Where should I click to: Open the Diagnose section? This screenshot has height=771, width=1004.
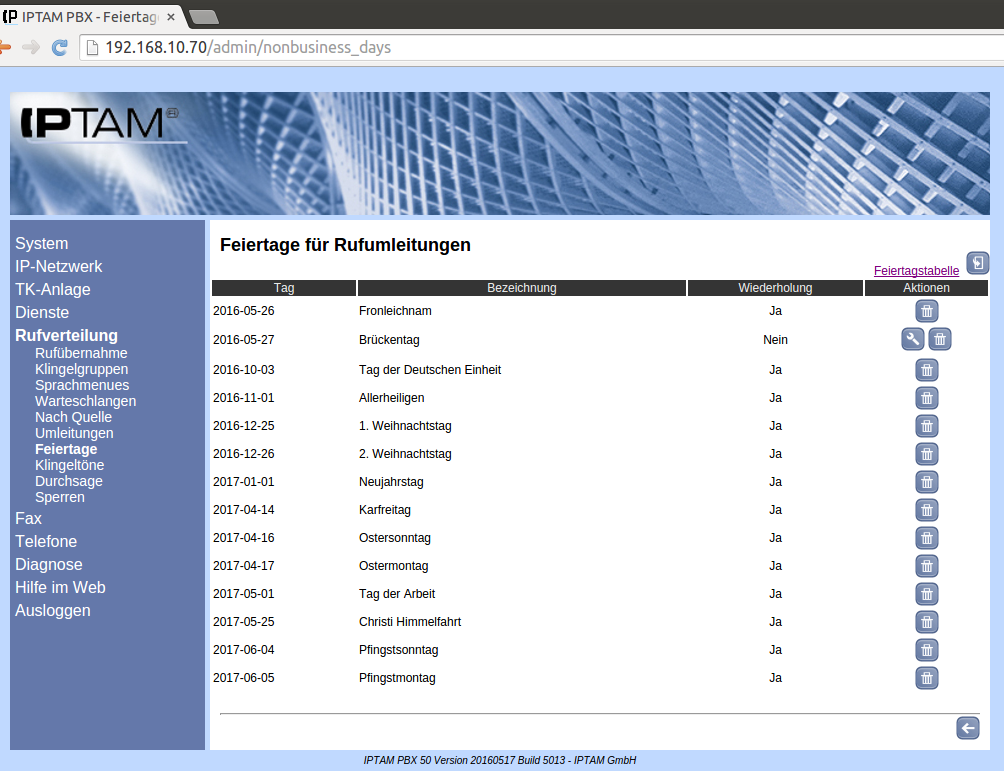click(49, 564)
